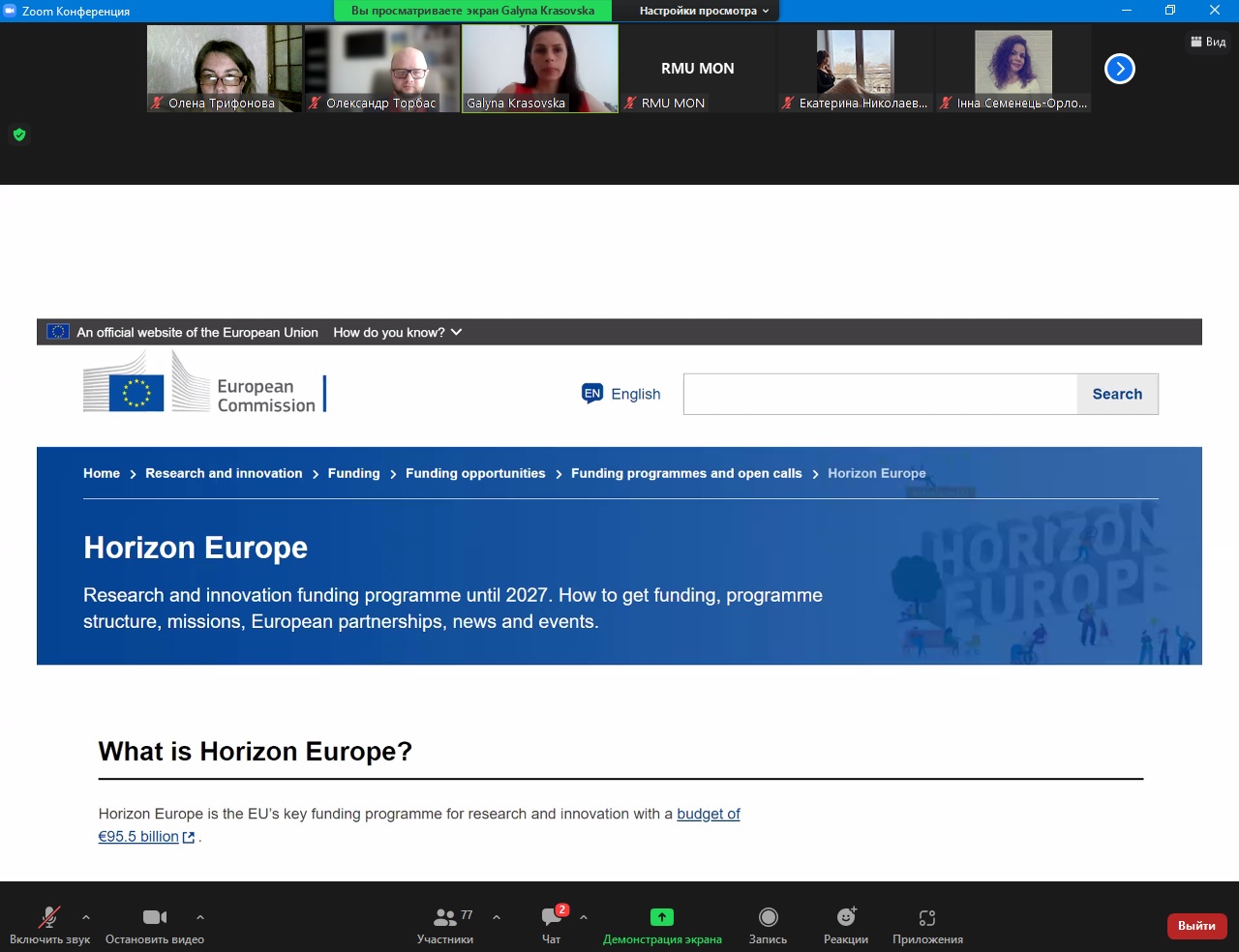Screen dimensions: 1239x952
Task: Open the Apps icon in toolbar
Action: [927, 917]
